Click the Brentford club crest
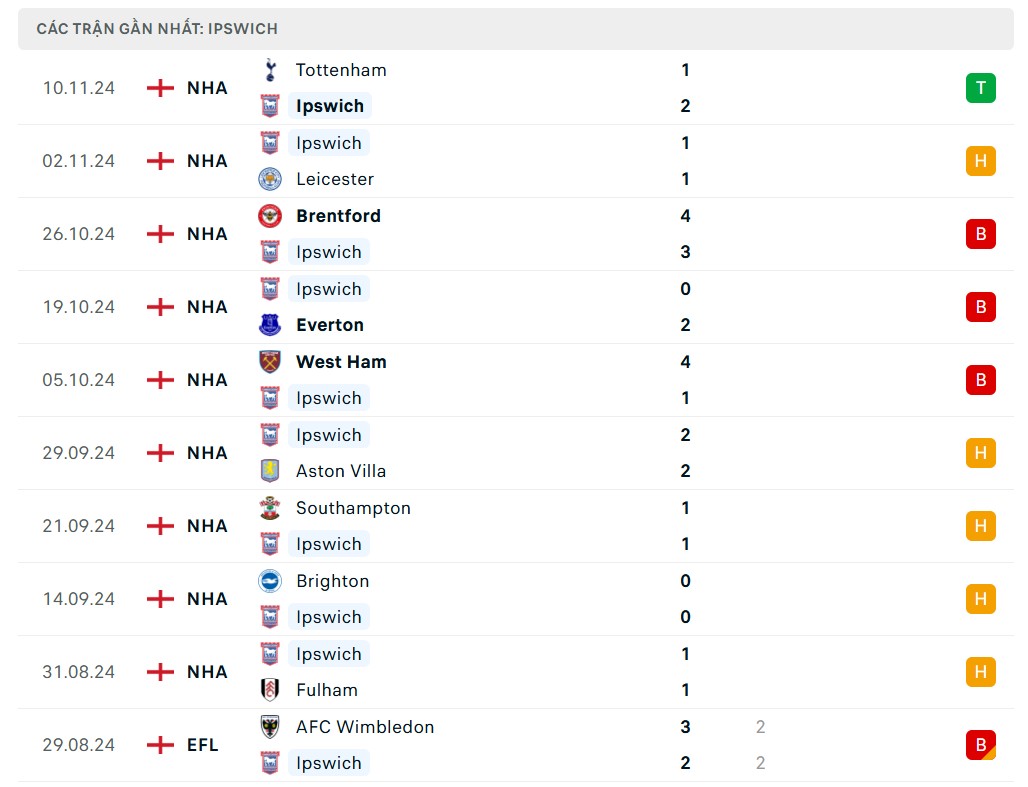This screenshot has height=787, width=1028. pyautogui.click(x=269, y=216)
